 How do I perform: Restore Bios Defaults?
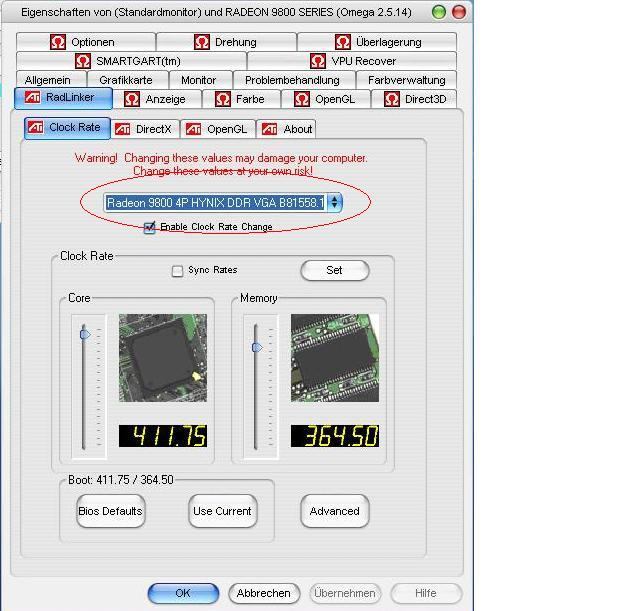[x=111, y=511]
